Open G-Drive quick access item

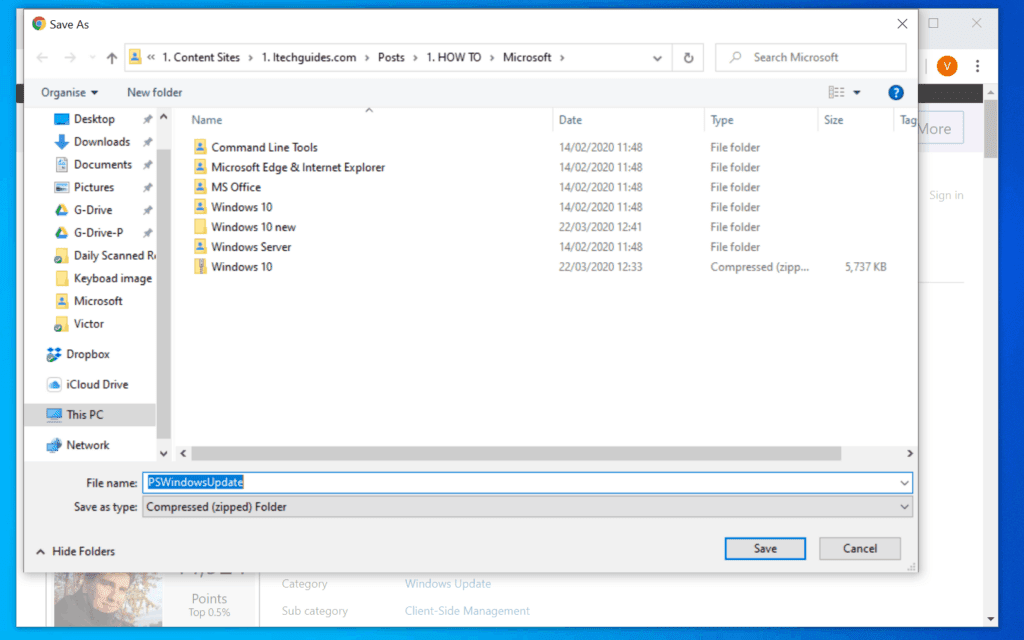pyautogui.click(x=93, y=210)
